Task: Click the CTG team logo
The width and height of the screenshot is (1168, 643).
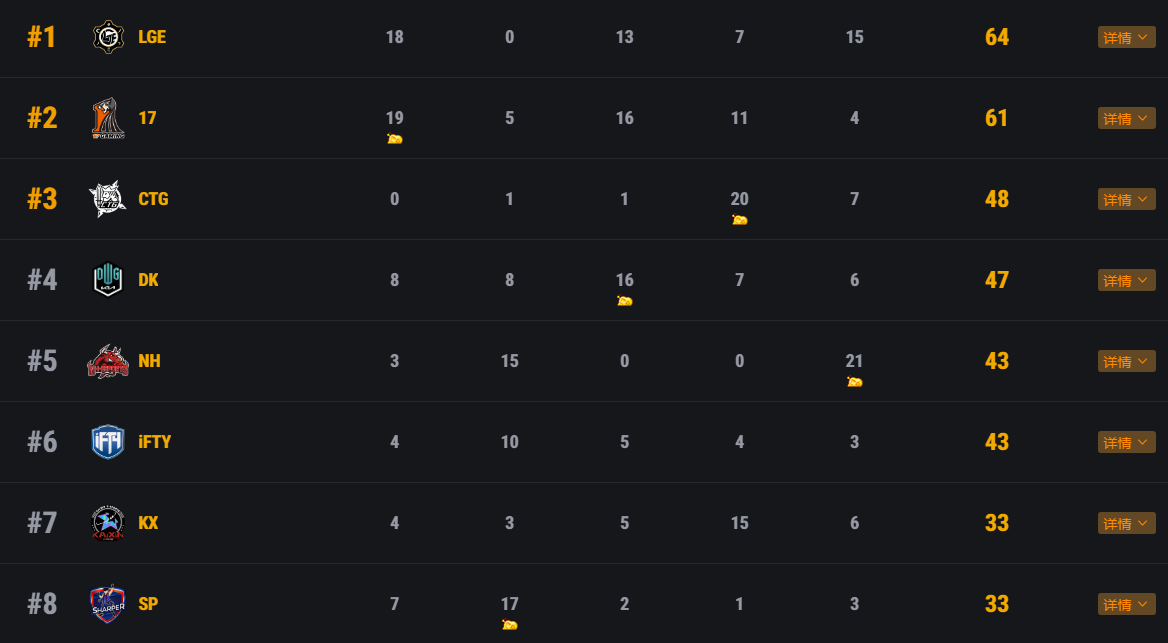Action: 108,199
